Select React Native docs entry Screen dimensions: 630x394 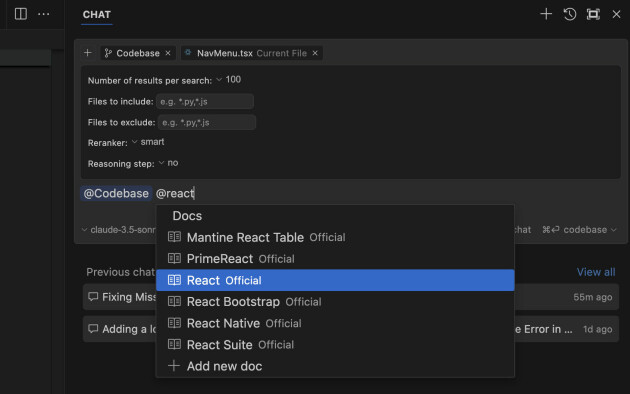(335, 323)
